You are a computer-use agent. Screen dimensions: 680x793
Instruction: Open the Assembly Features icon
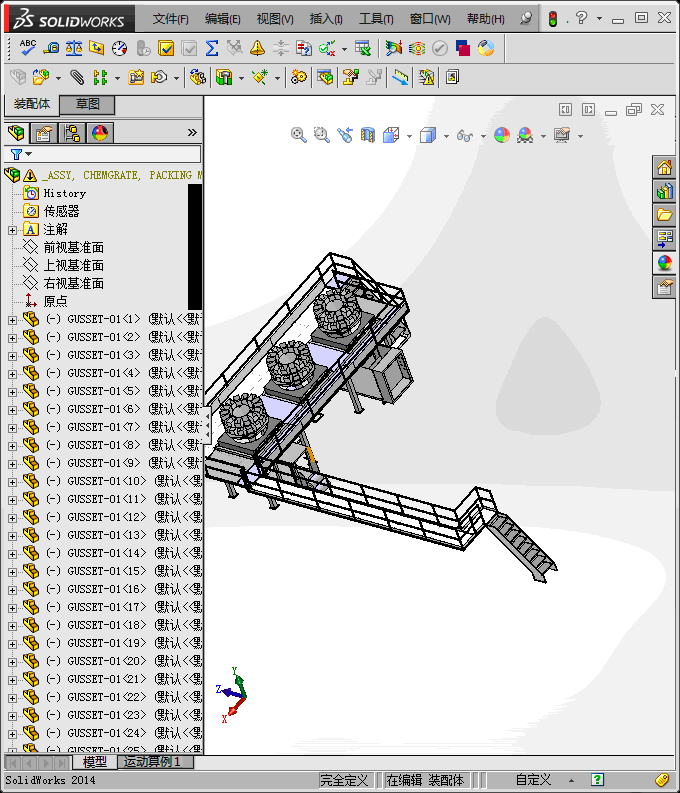(x=223, y=77)
